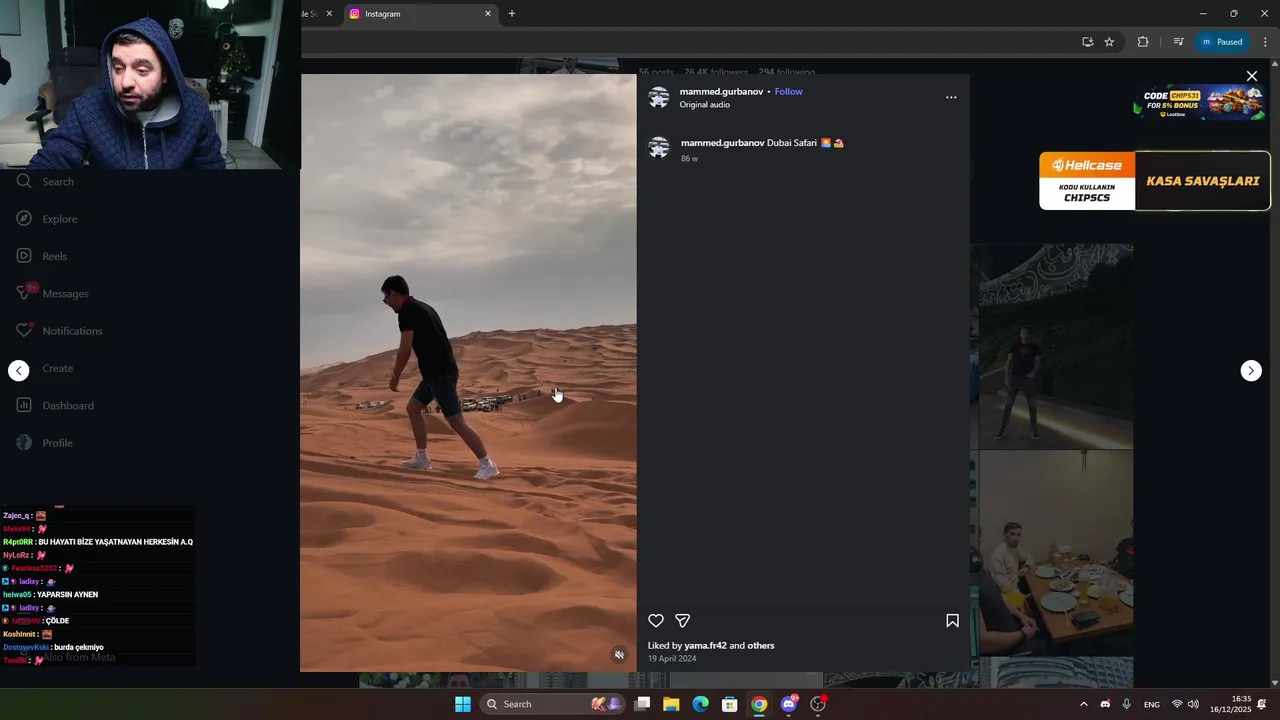Open a new browser tab

(x=512, y=14)
